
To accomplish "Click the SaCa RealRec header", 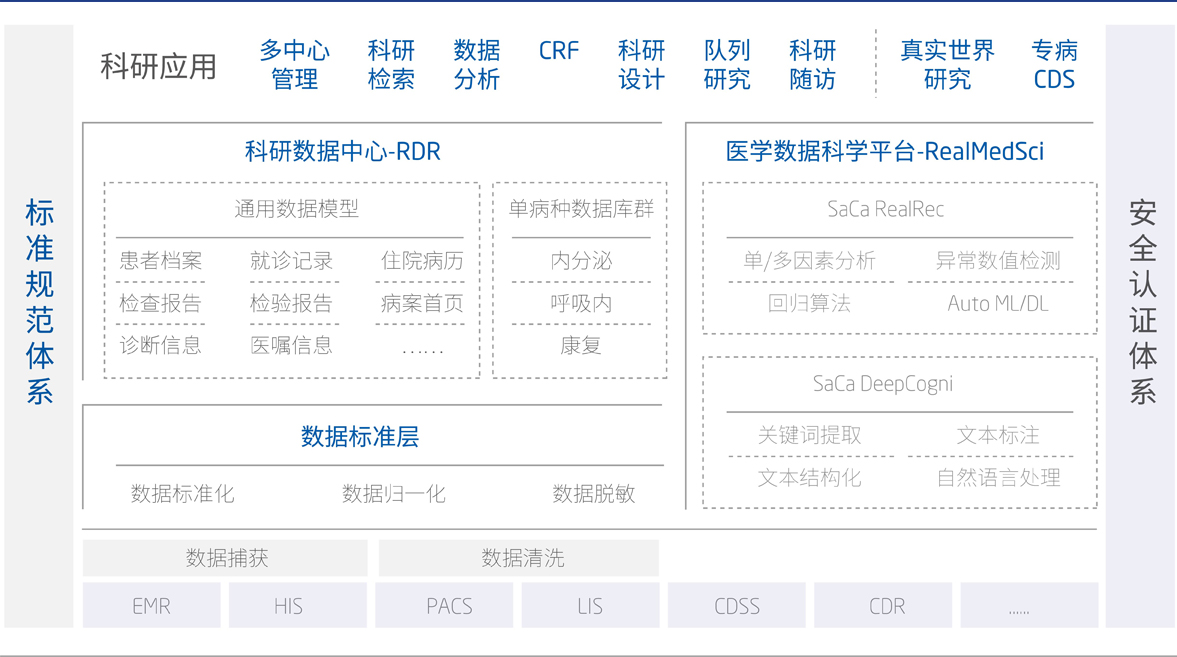I will pos(885,209).
